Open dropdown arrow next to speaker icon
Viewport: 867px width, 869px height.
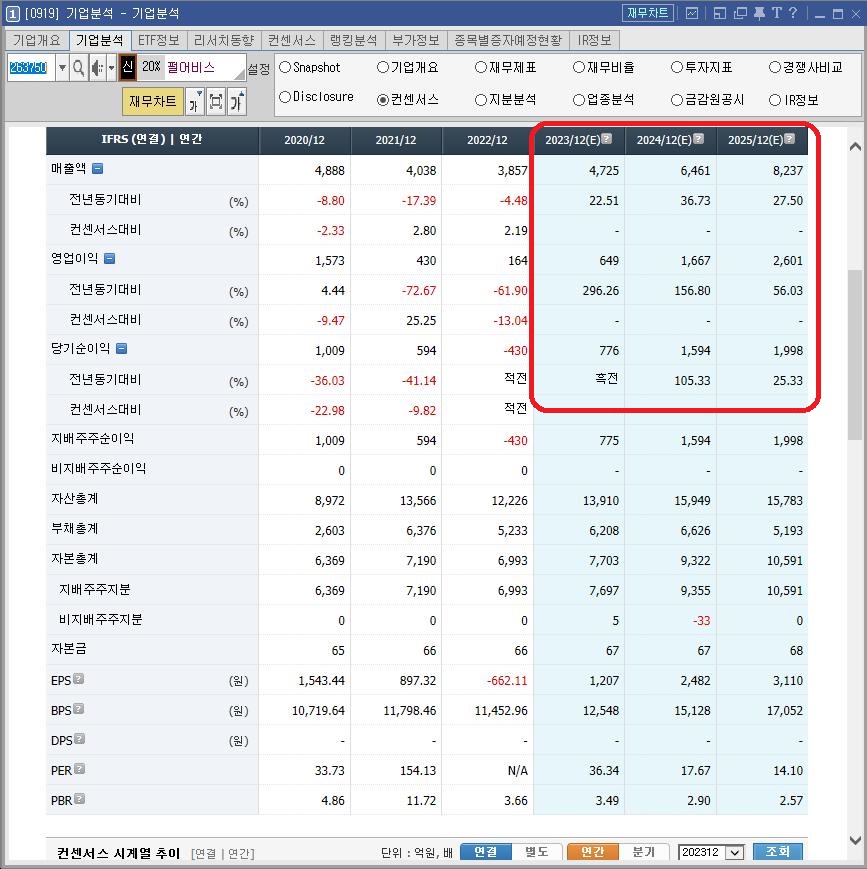coord(111,68)
